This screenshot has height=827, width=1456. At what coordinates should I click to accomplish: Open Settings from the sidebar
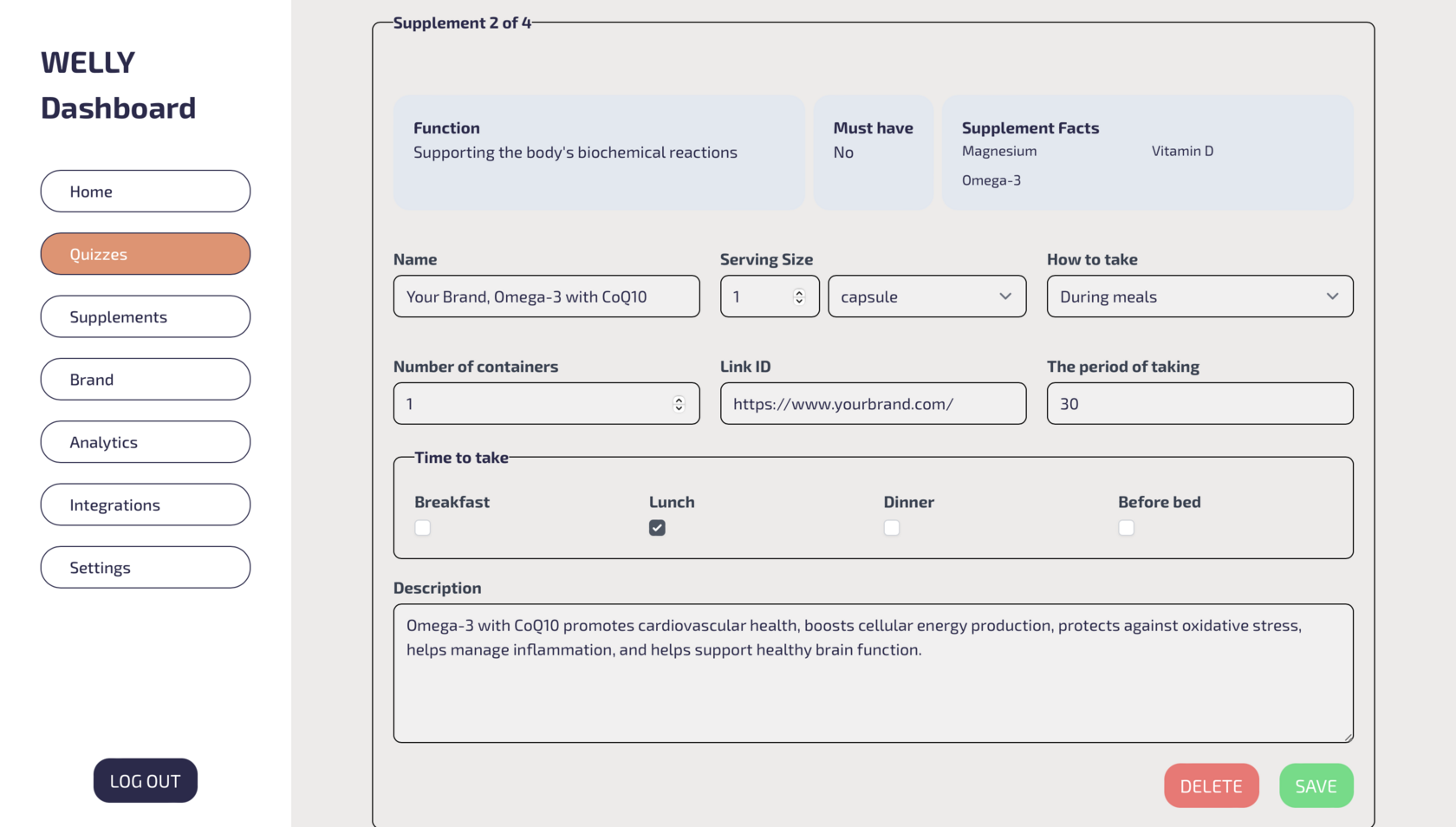click(145, 568)
